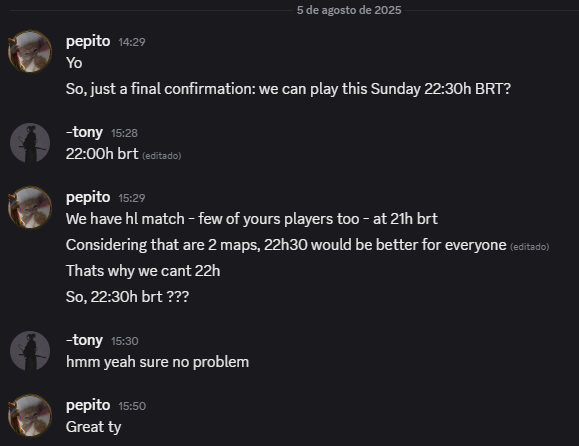Click the 'Yo' message
This screenshot has width=579, height=446.
coord(74,63)
